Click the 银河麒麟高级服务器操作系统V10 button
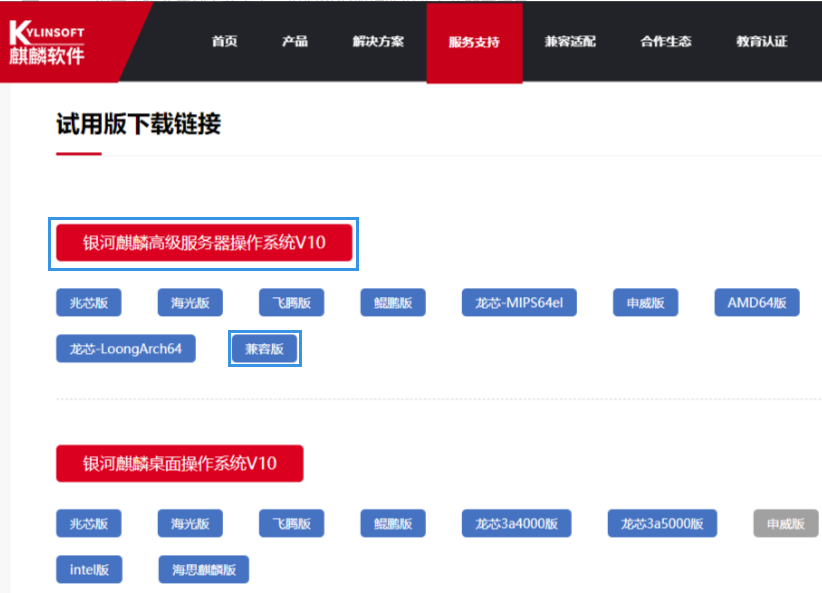 tap(204, 243)
